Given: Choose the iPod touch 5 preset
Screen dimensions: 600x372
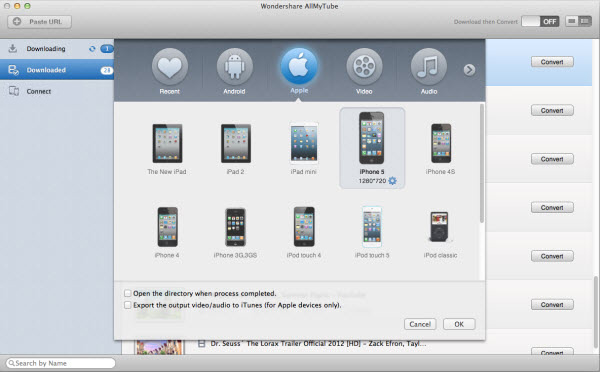Looking at the screenshot, I should (372, 232).
